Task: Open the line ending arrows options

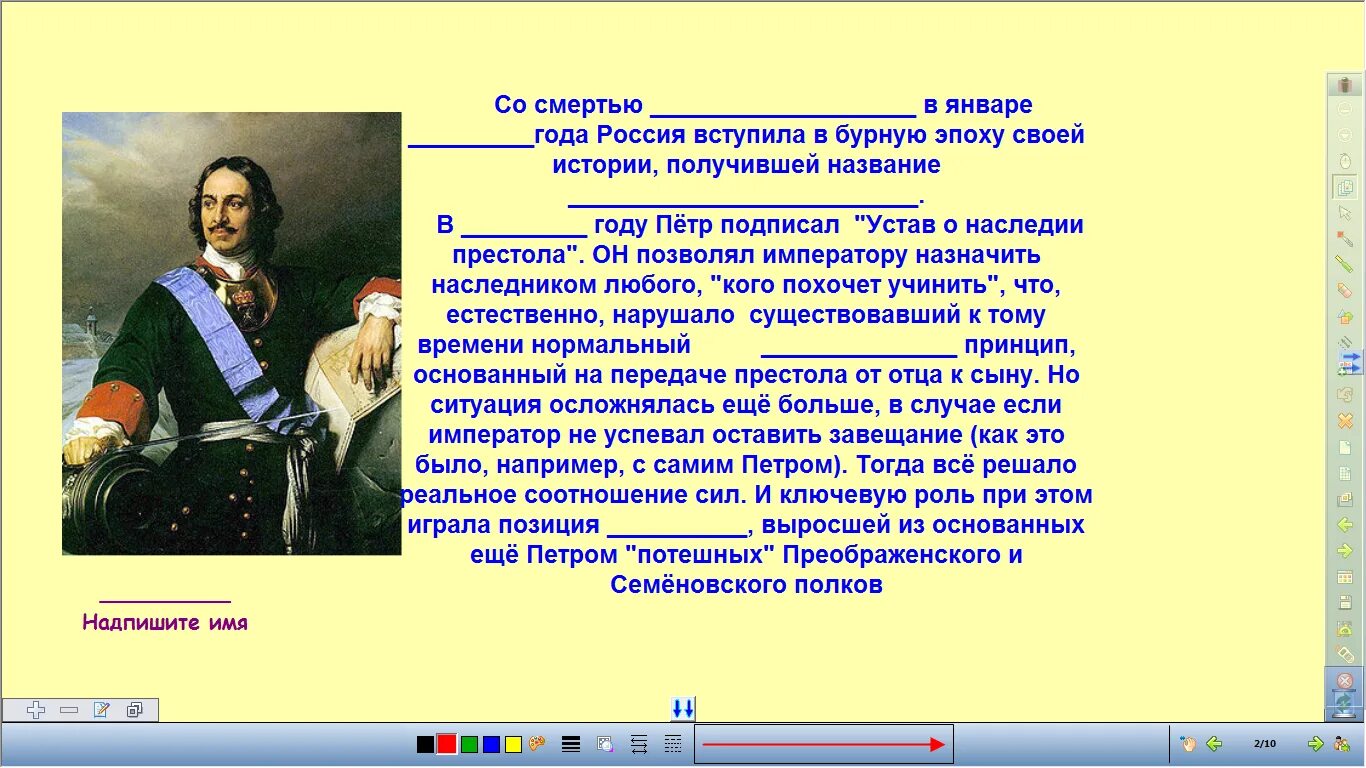Action: point(639,744)
